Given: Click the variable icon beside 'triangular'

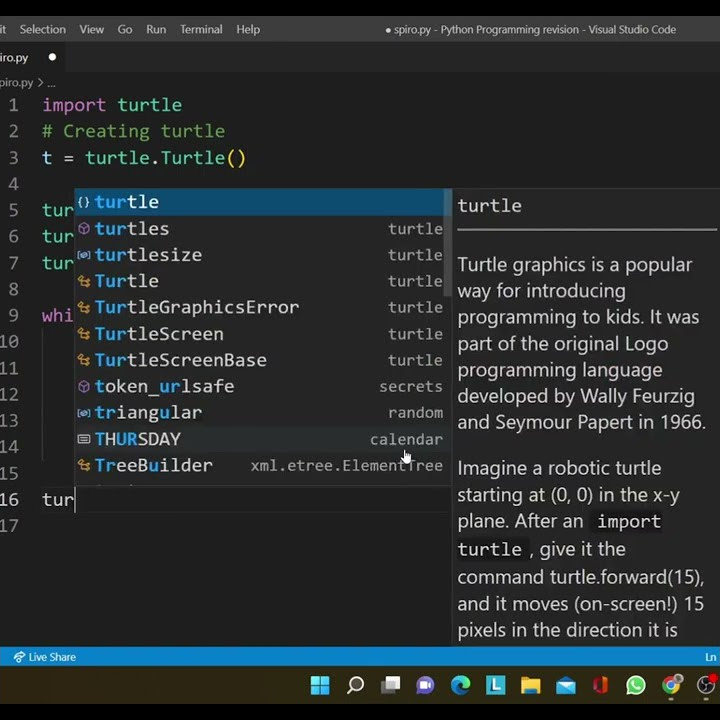Looking at the screenshot, I should point(84,413).
